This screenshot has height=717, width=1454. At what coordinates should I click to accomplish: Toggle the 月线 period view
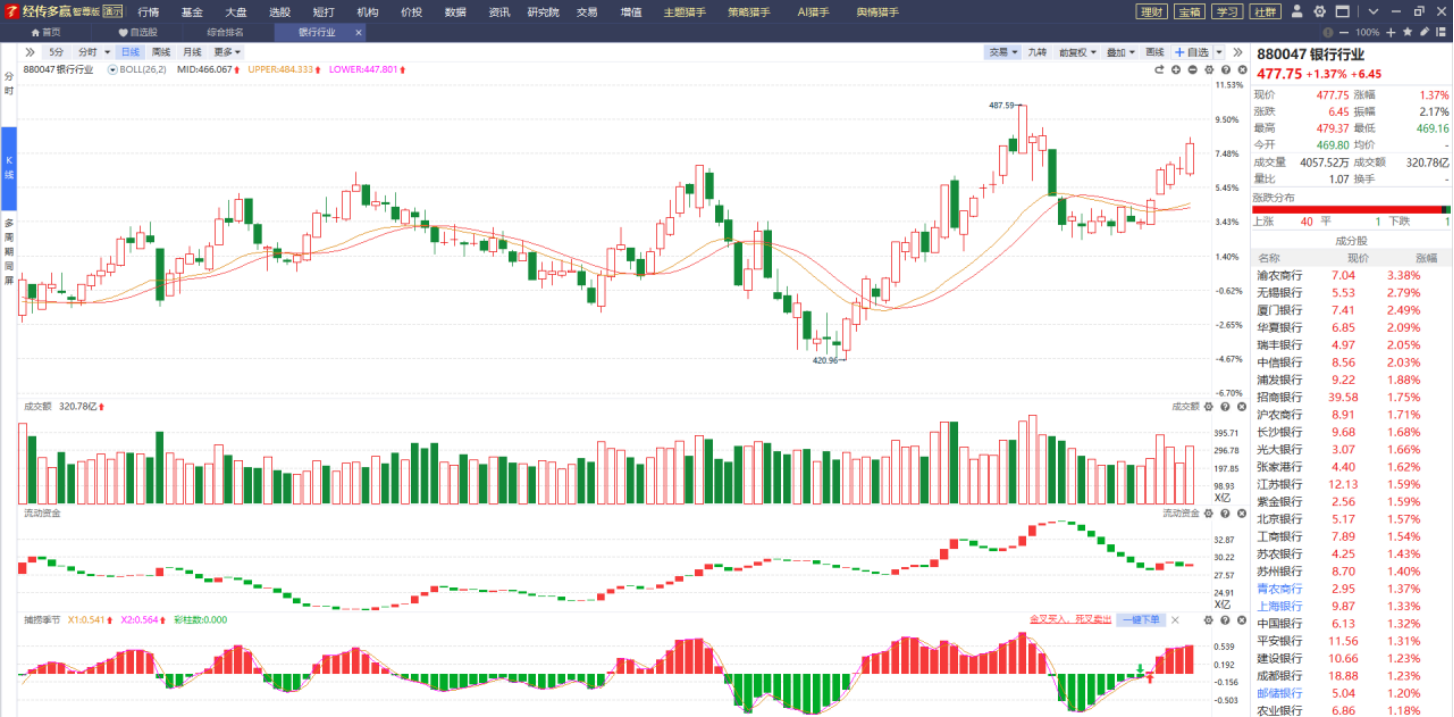pyautogui.click(x=192, y=52)
